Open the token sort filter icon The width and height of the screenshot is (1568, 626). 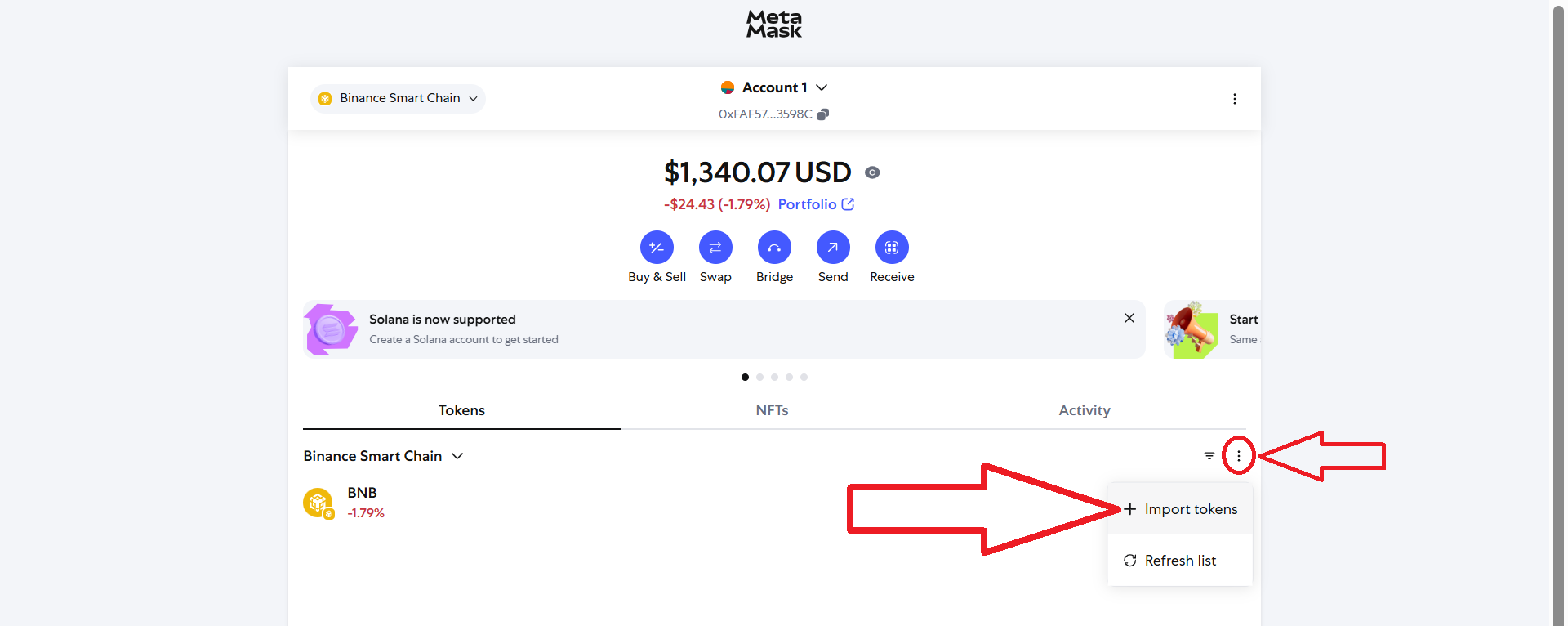tap(1209, 456)
